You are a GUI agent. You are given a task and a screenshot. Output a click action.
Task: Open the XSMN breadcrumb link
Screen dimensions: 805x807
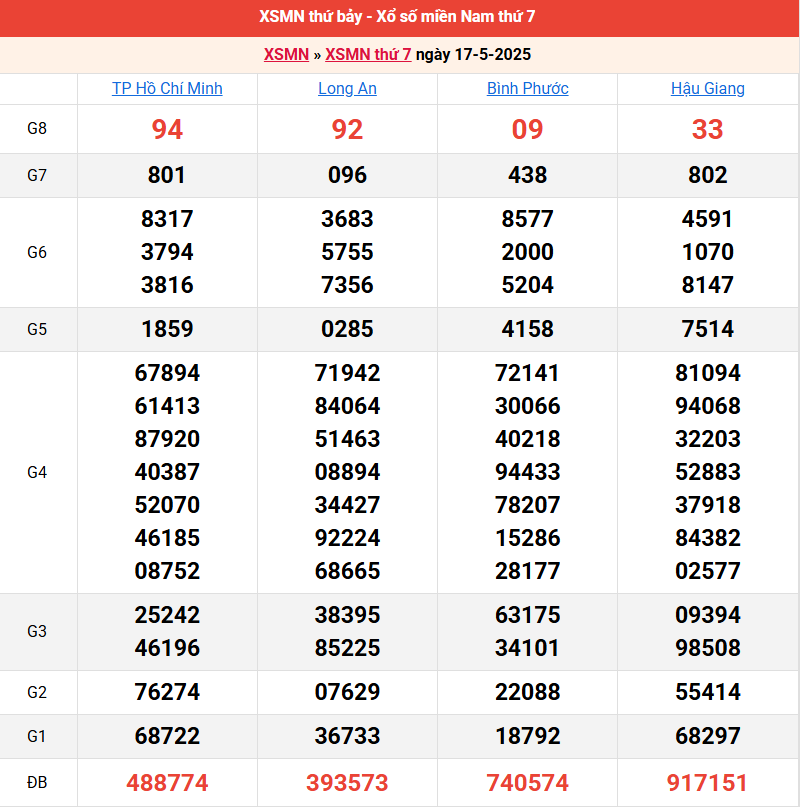(286, 54)
